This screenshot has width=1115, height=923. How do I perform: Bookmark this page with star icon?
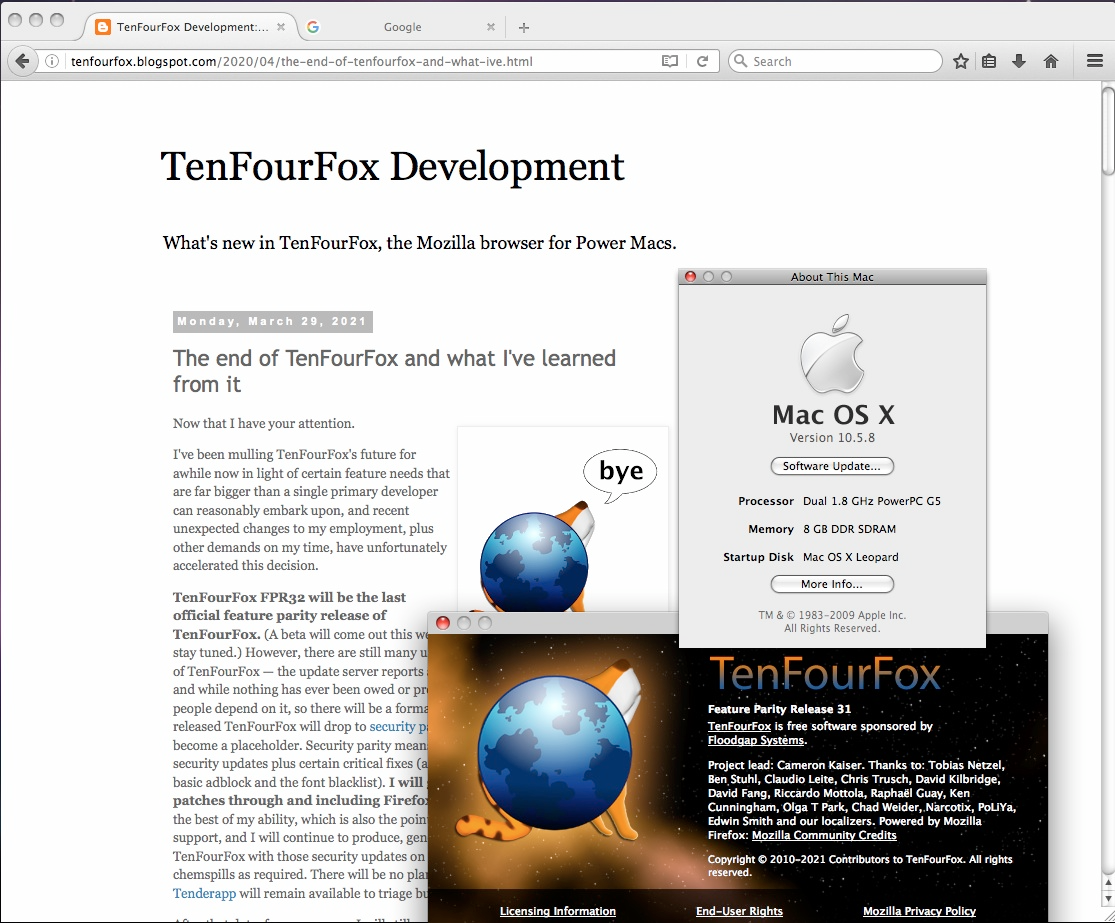[x=961, y=61]
